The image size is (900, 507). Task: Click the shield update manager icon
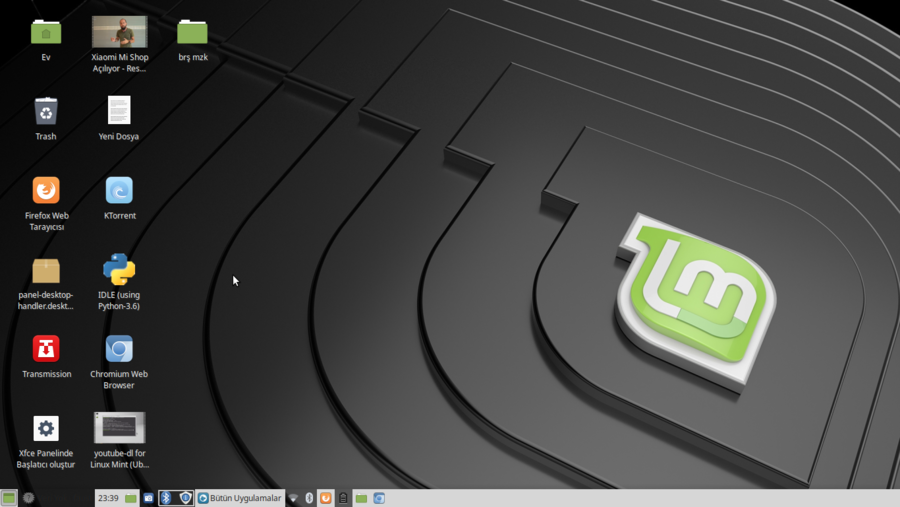point(185,498)
